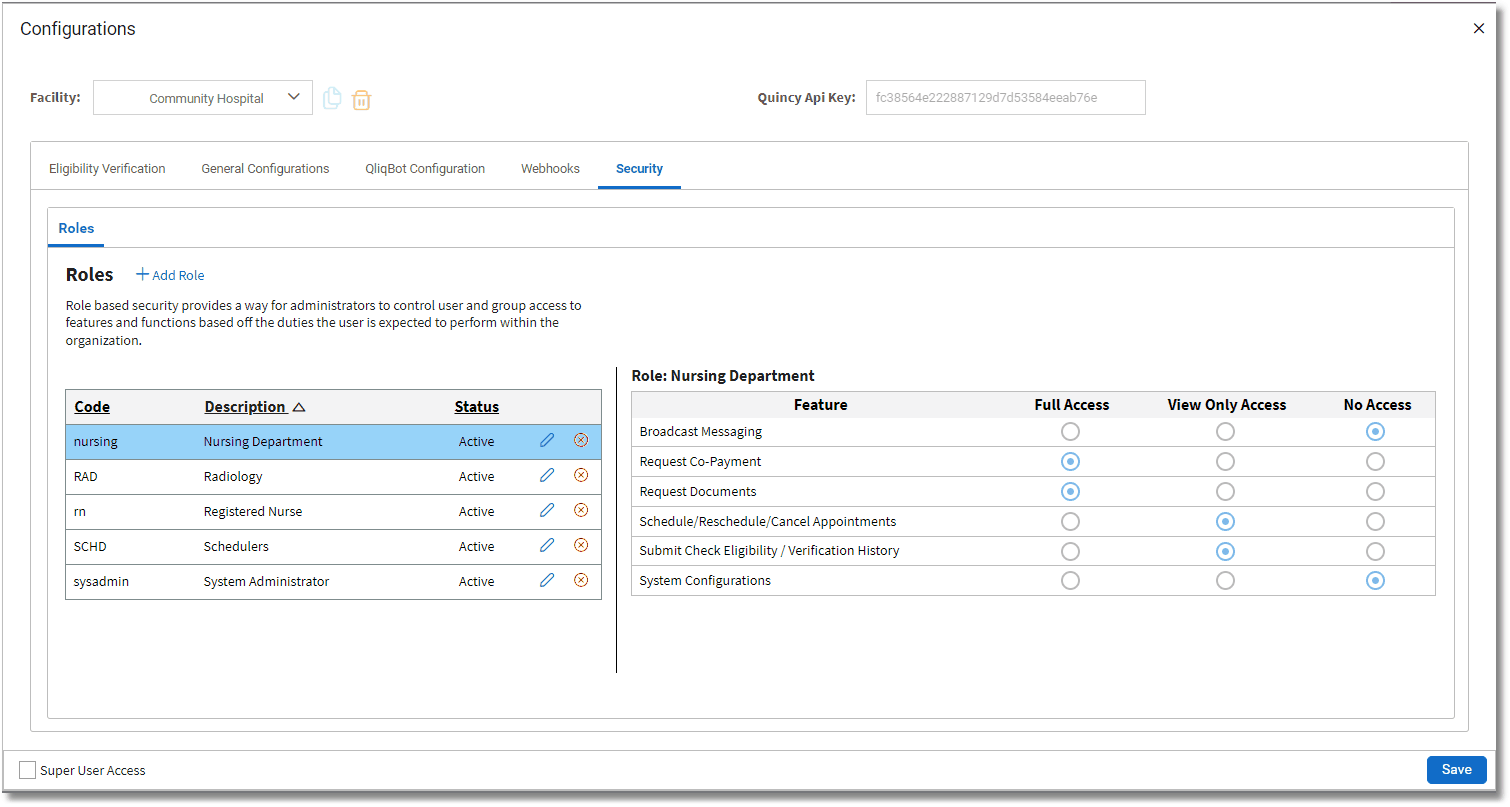Image resolution: width=1510 pixels, height=807 pixels.
Task: Close the Configurations dialog
Action: (x=1479, y=29)
